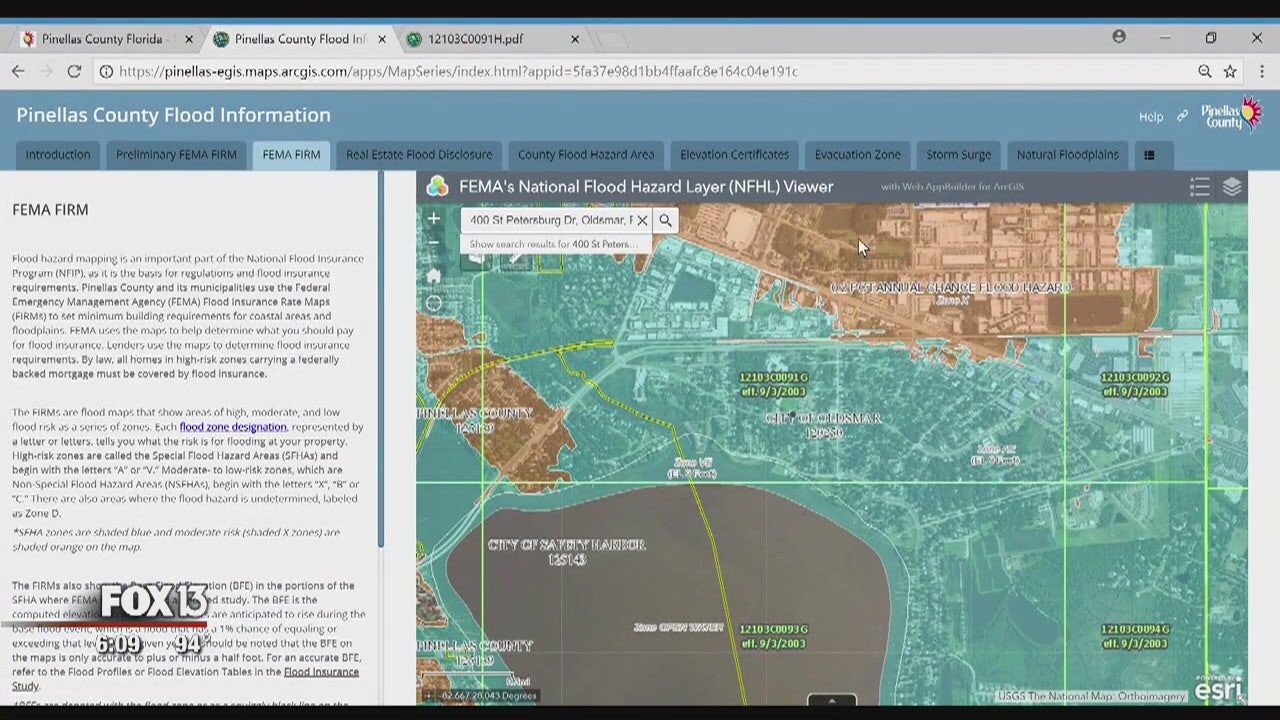Open the Evacuation Zone tab
This screenshot has height=720, width=1280.
click(857, 155)
